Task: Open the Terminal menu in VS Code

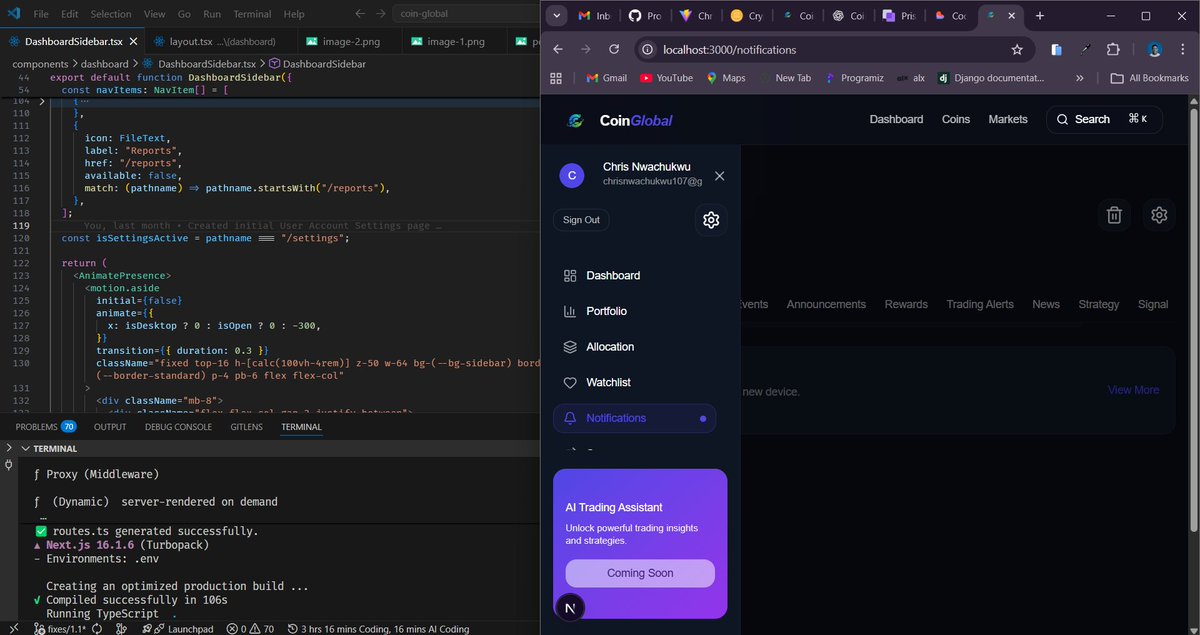Action: tap(252, 14)
